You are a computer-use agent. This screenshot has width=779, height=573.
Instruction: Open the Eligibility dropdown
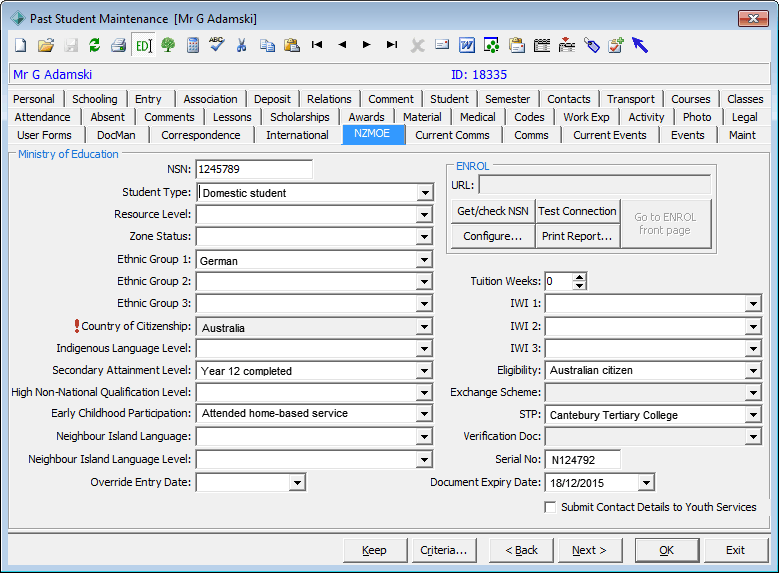pos(753,371)
